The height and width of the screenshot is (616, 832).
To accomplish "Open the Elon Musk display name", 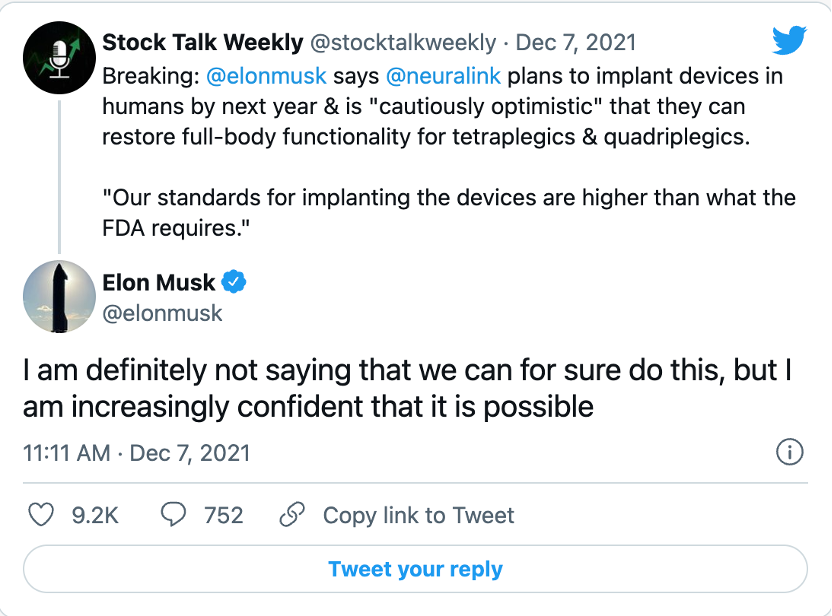I will tap(159, 282).
